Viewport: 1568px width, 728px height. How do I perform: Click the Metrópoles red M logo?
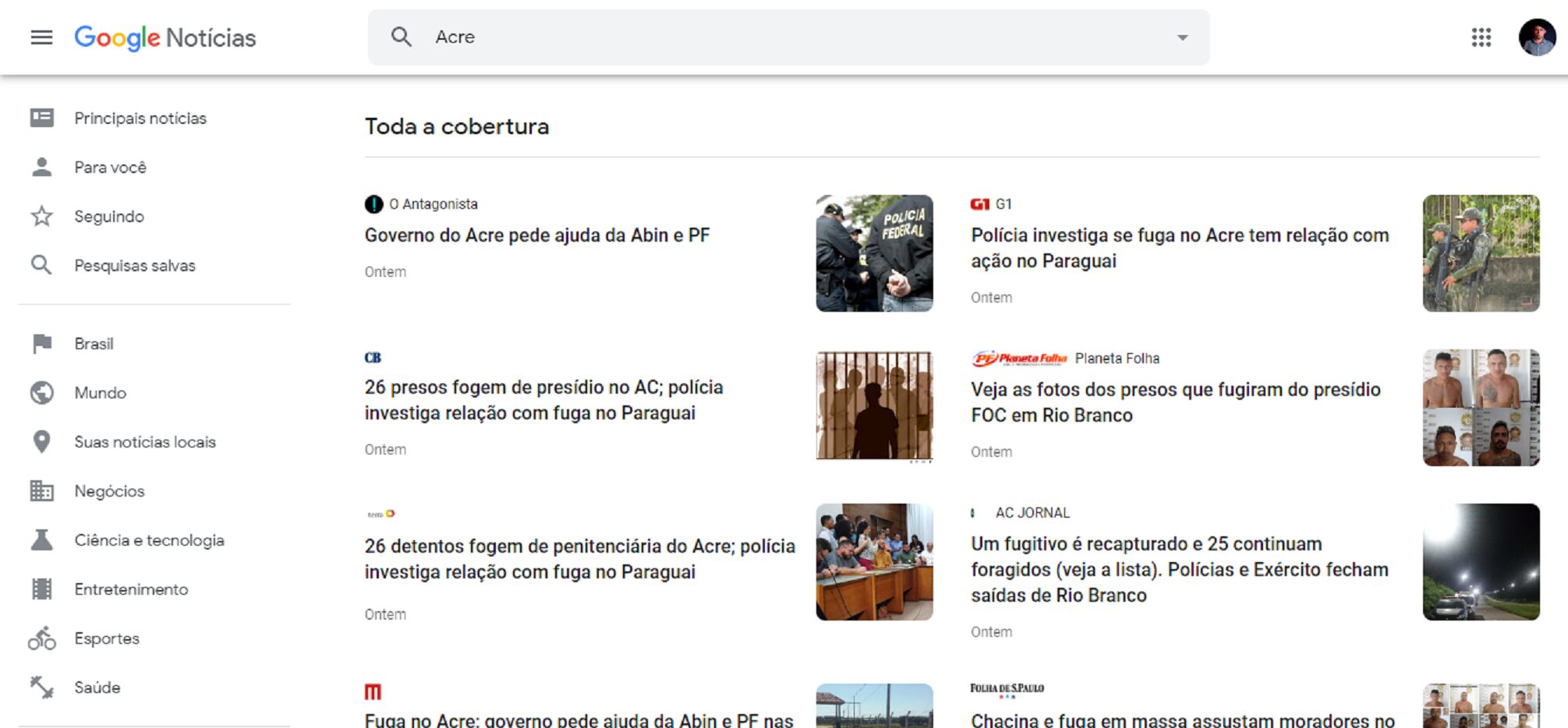pyautogui.click(x=373, y=691)
